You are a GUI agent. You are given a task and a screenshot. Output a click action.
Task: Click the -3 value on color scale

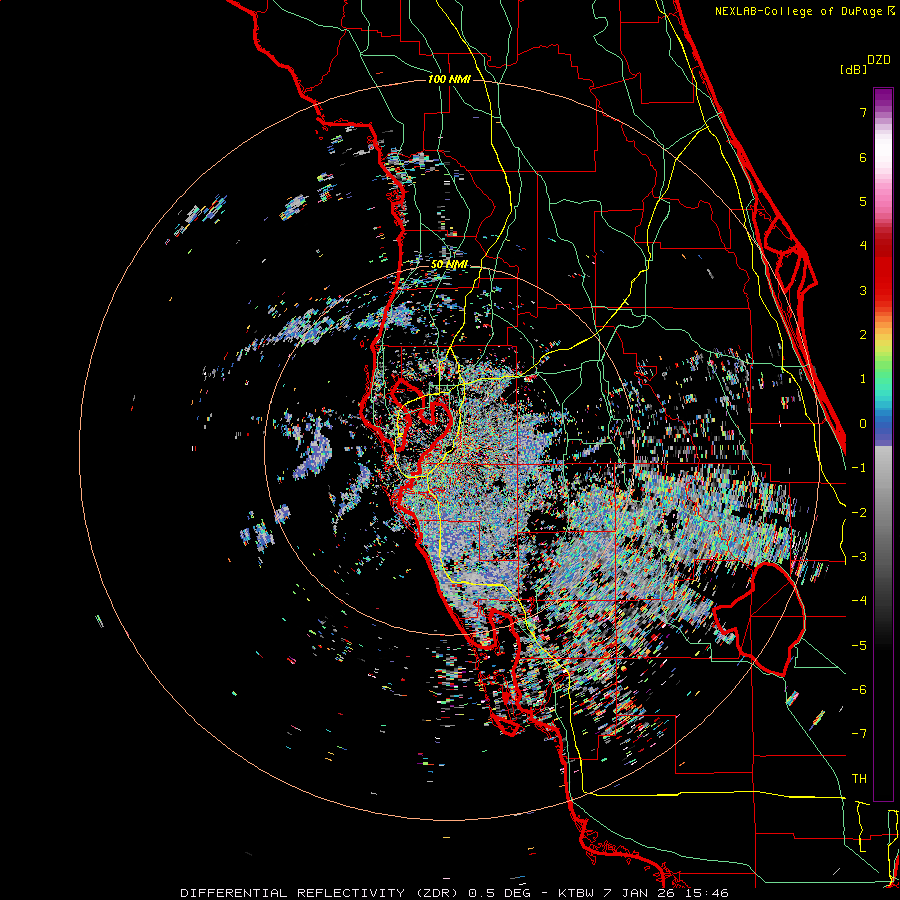tap(859, 557)
